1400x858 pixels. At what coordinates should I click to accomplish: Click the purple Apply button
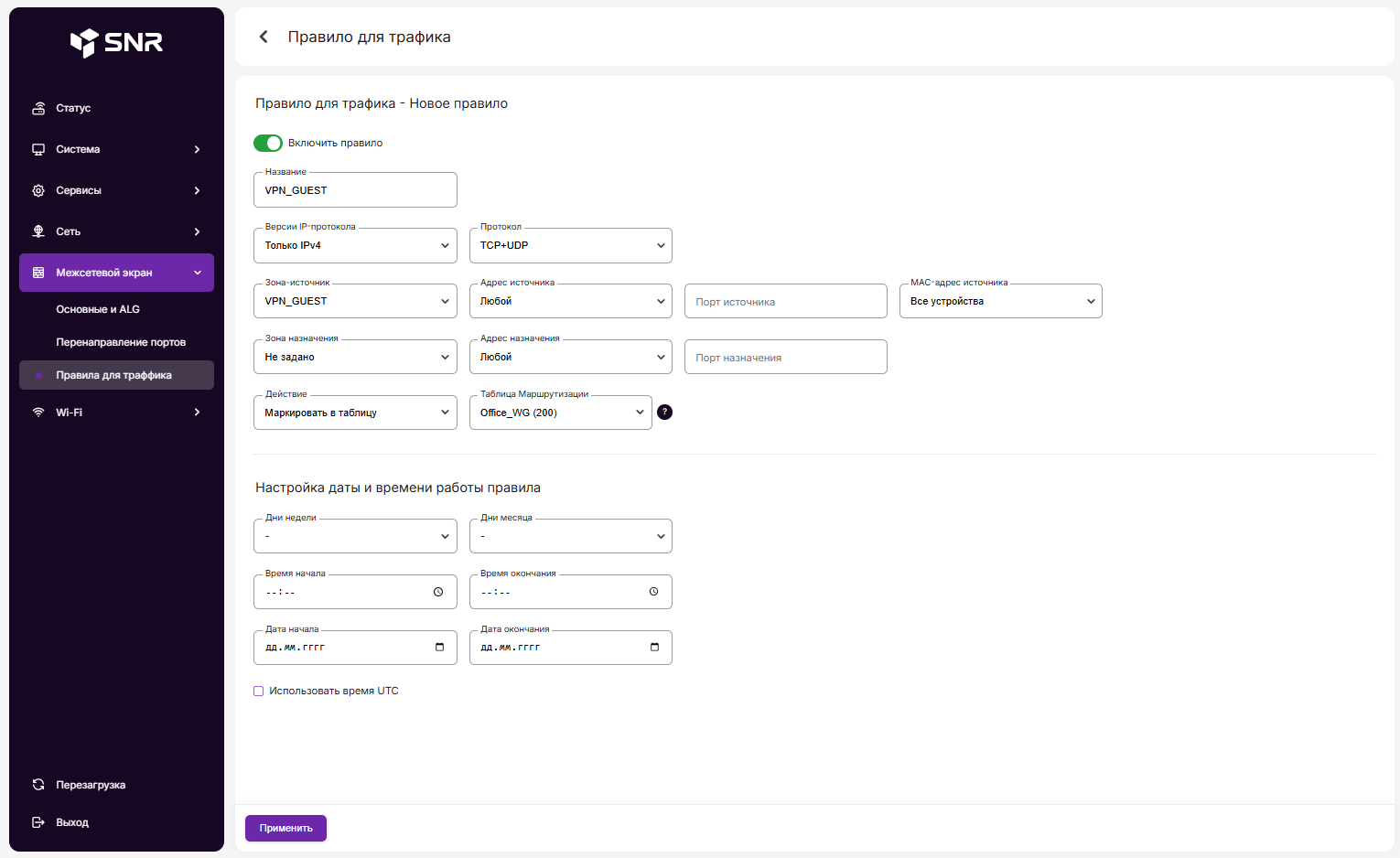[x=285, y=828]
